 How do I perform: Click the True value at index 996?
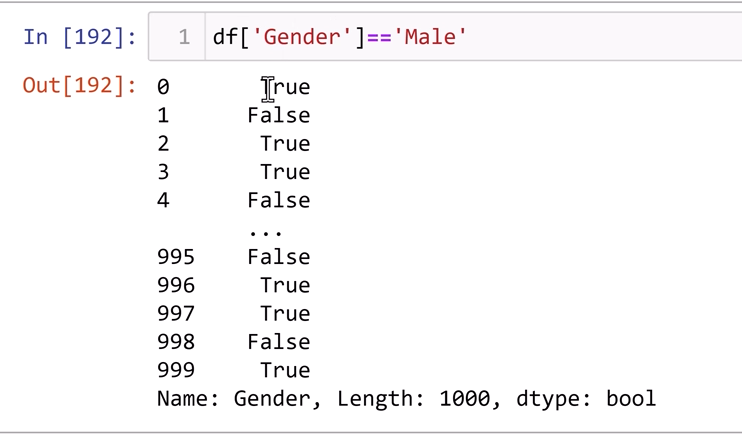pyautogui.click(x=286, y=285)
